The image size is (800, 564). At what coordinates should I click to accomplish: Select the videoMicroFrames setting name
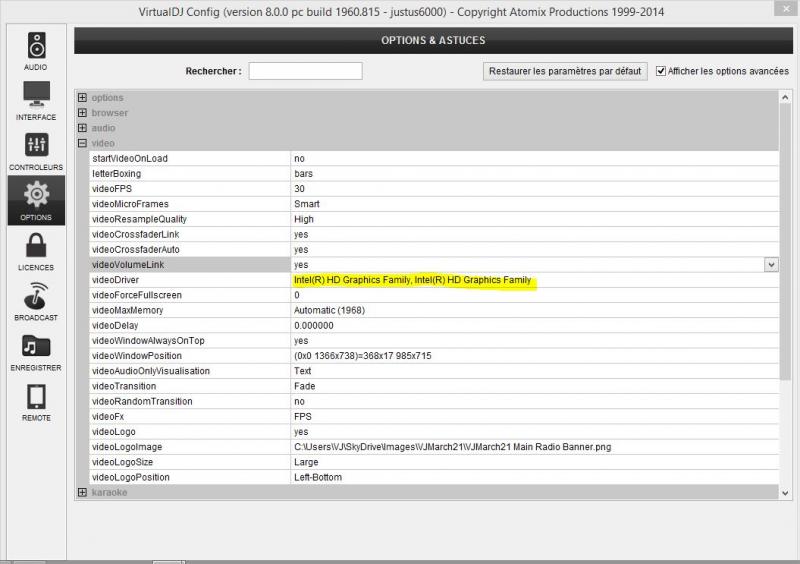pyautogui.click(x=130, y=204)
